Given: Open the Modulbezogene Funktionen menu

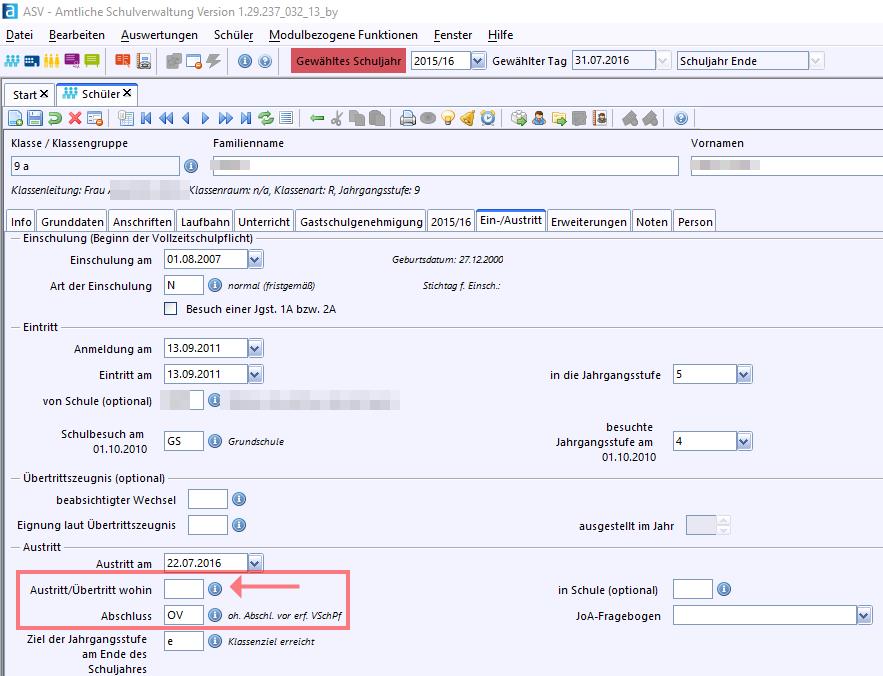Looking at the screenshot, I should (344, 35).
